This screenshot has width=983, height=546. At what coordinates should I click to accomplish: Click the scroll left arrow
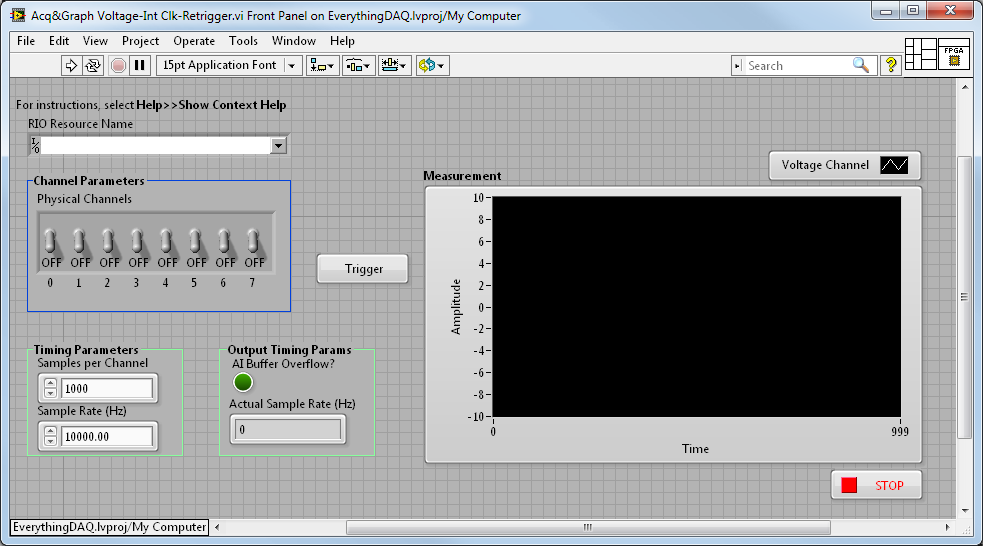pos(217,527)
